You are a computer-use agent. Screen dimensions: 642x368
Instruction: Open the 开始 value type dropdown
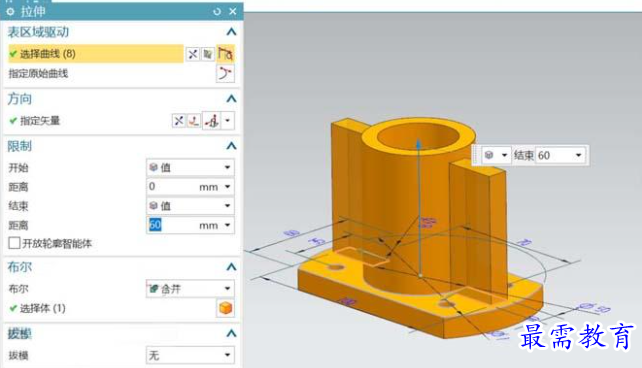pos(190,167)
